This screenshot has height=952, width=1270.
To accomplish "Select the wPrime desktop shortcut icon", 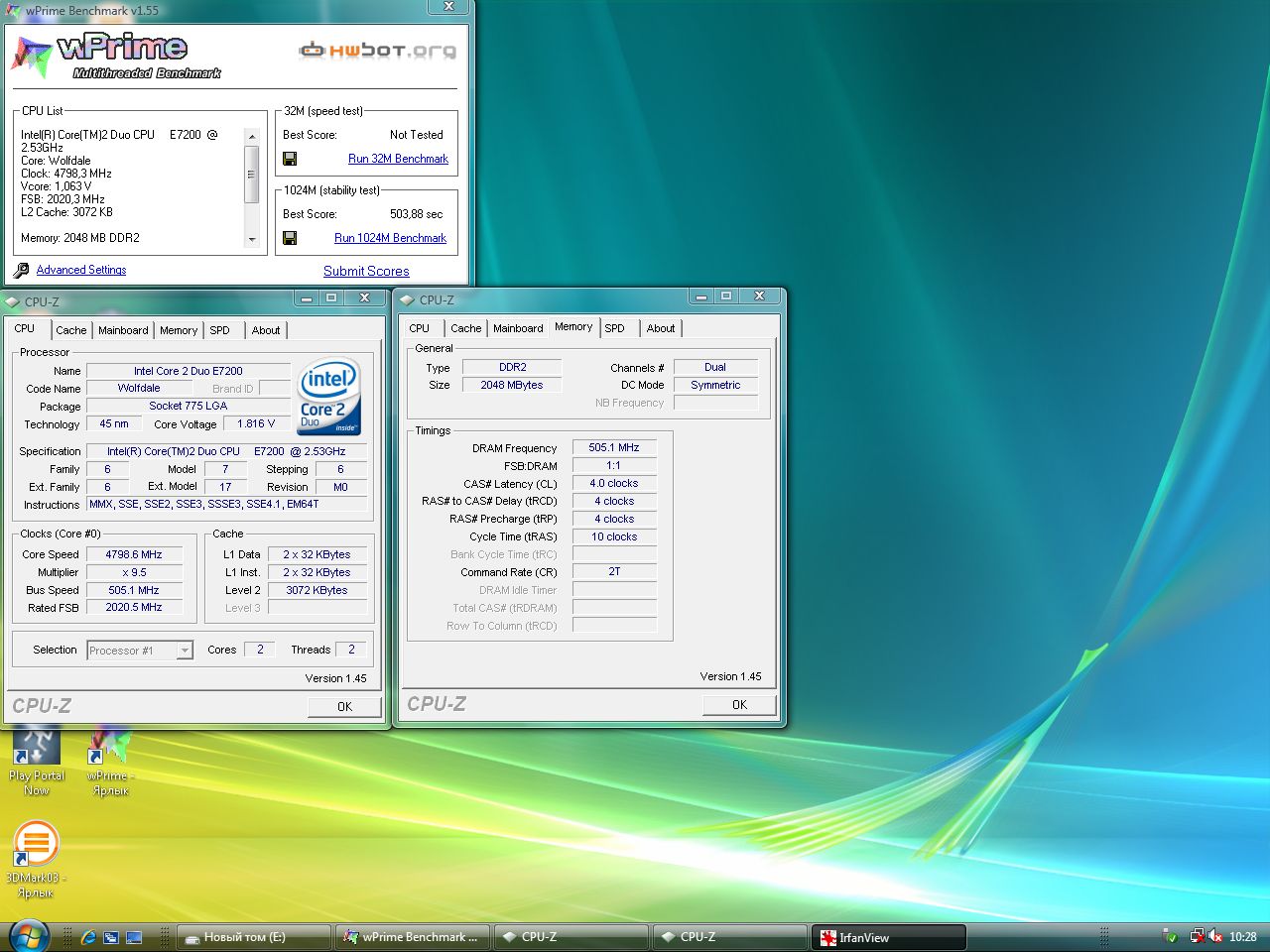I will click(x=110, y=762).
